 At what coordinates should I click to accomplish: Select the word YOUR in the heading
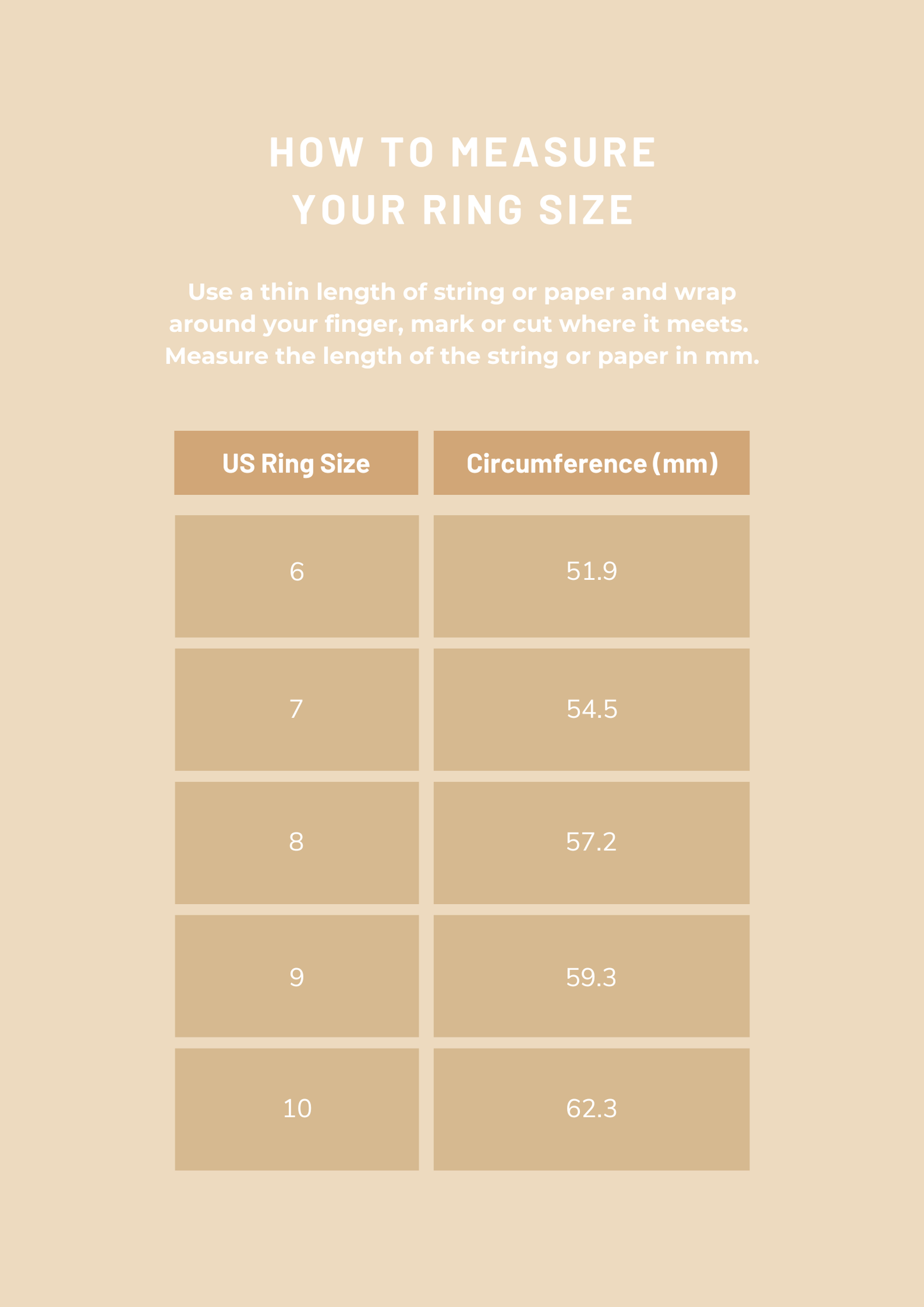click(x=349, y=209)
